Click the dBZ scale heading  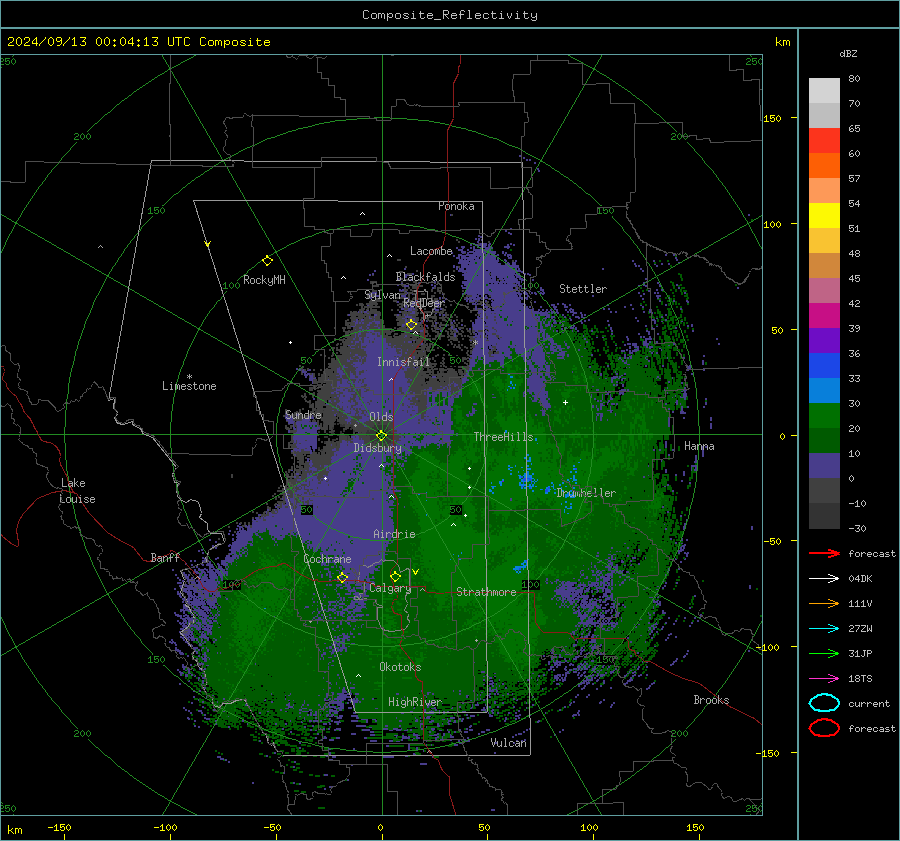(x=848, y=54)
